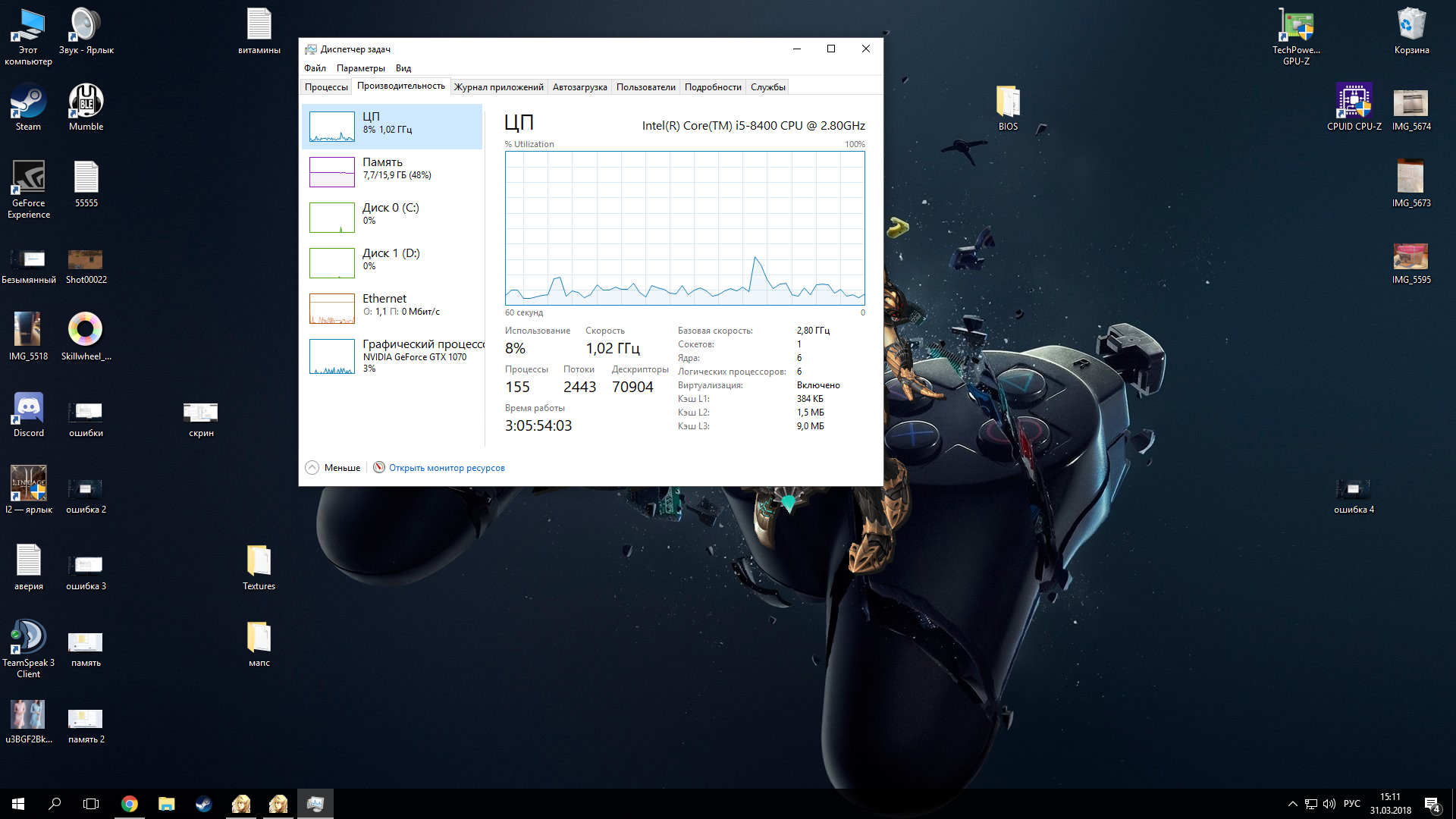Open Steam from the taskbar
Viewport: 1456px width, 819px height.
204,804
